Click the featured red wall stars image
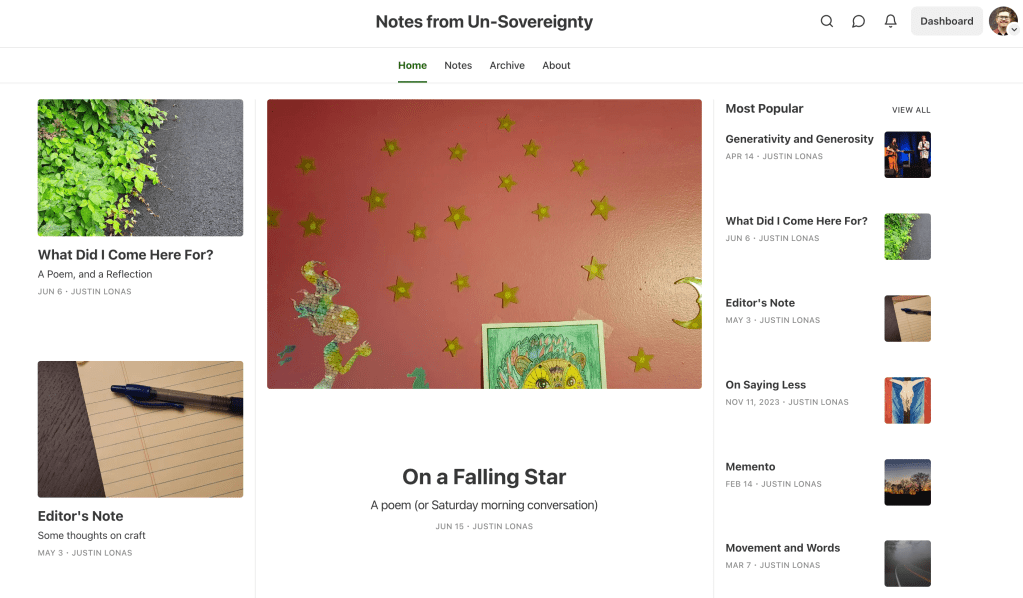The width and height of the screenshot is (1023, 598). click(x=484, y=243)
